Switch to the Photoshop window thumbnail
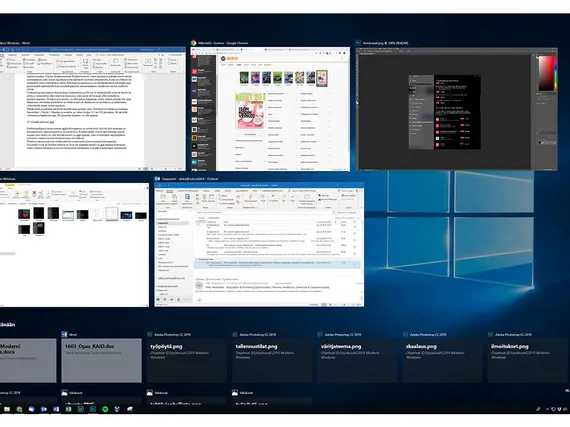Viewport: 570px width, 427px height. [457, 108]
